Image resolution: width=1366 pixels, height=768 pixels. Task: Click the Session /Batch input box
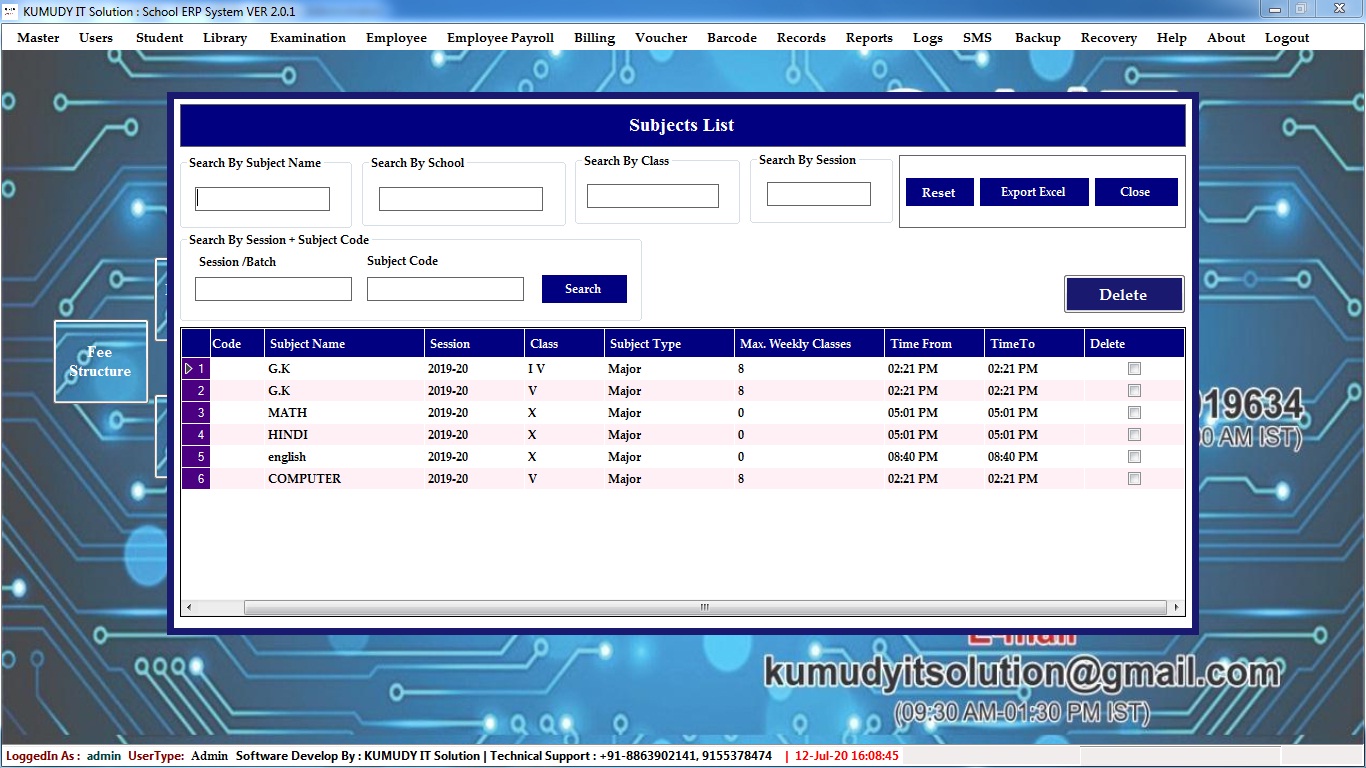click(x=273, y=290)
